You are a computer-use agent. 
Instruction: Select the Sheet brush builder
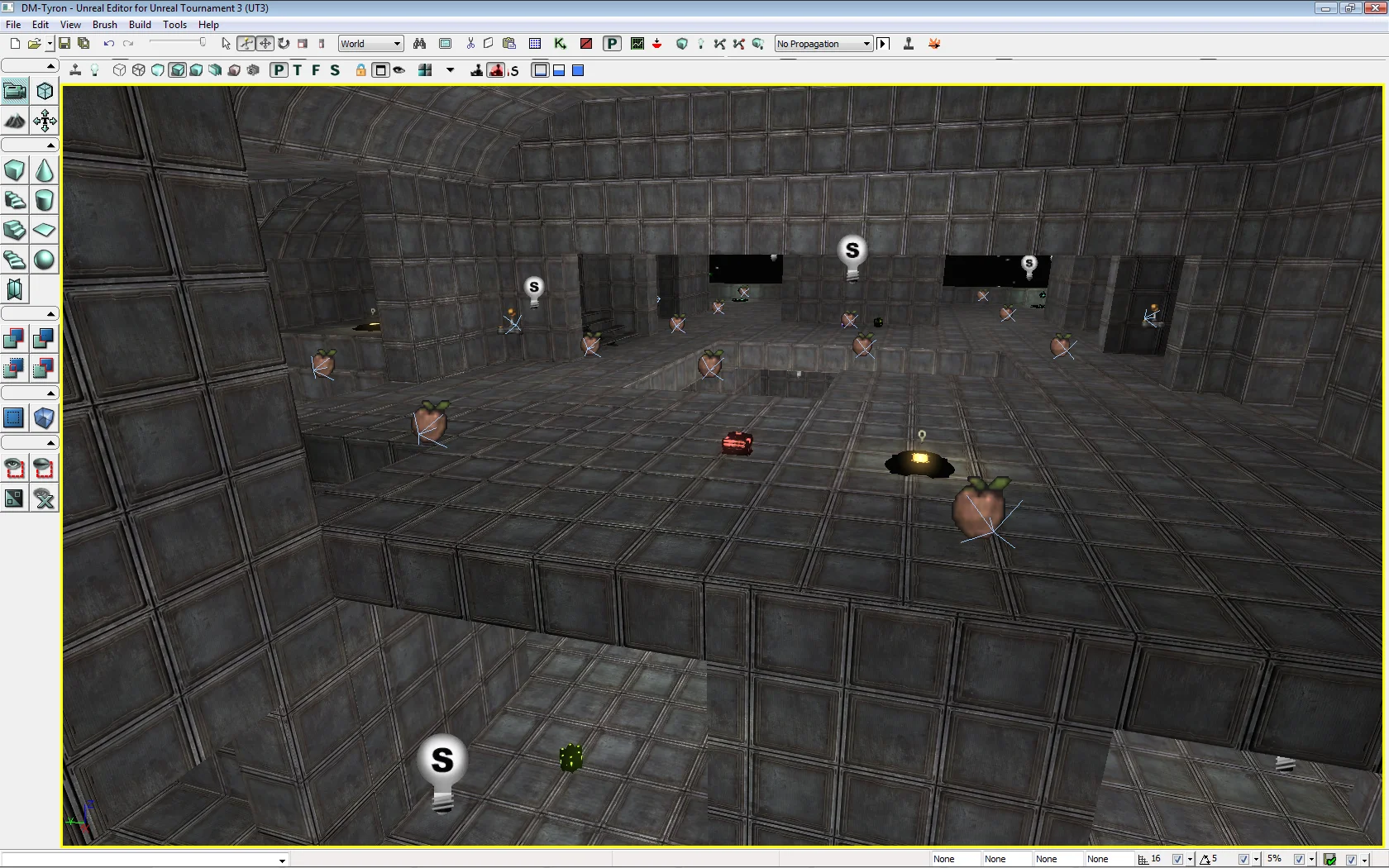(45, 230)
